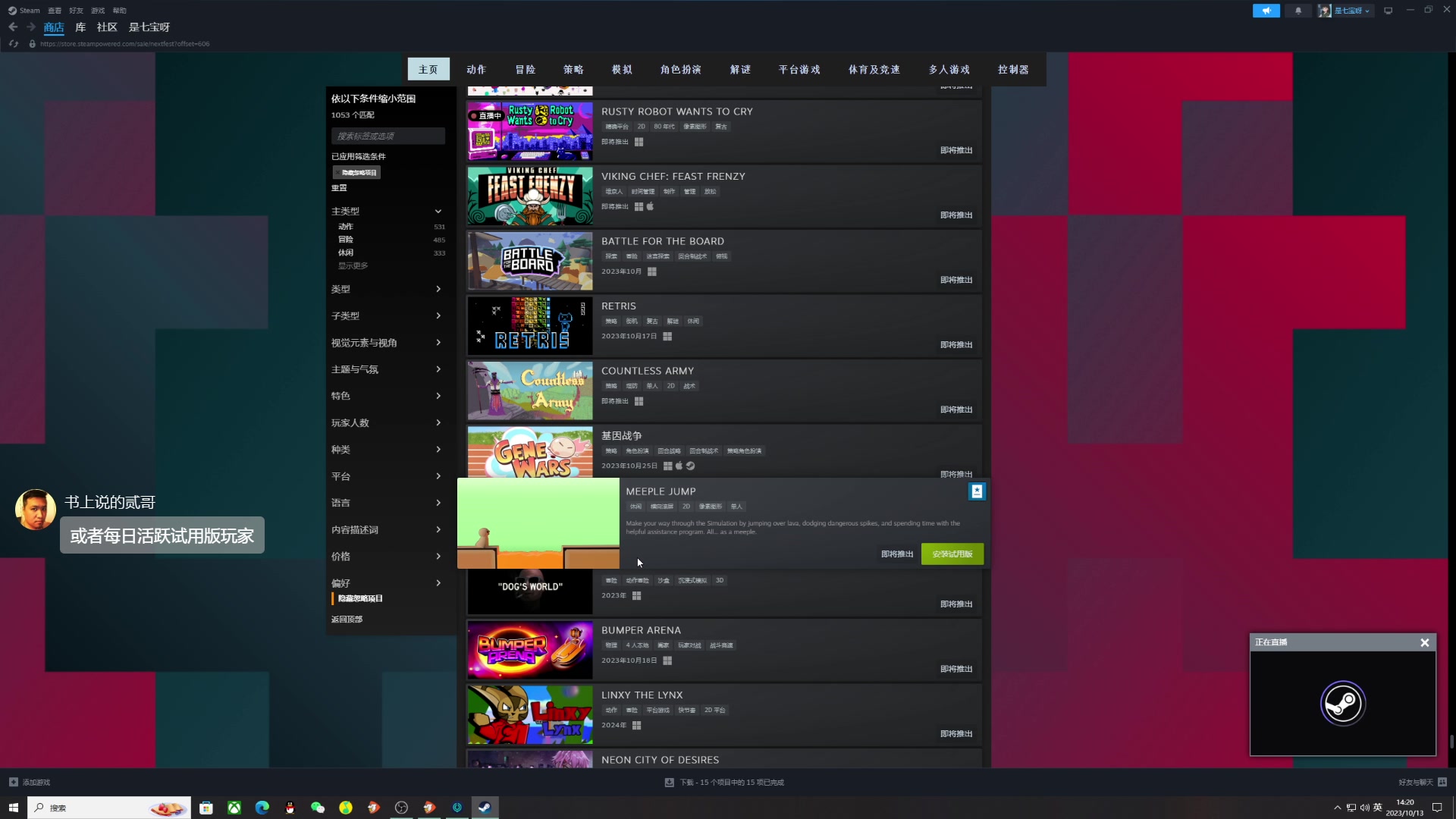Screen dimensions: 1456x819
Task: Open the 游戏 menu
Action: pos(98,11)
